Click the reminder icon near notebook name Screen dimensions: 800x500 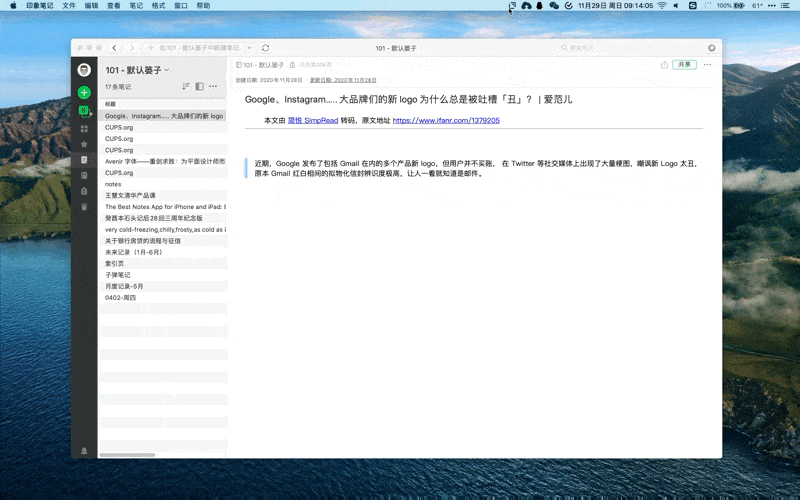pos(292,65)
